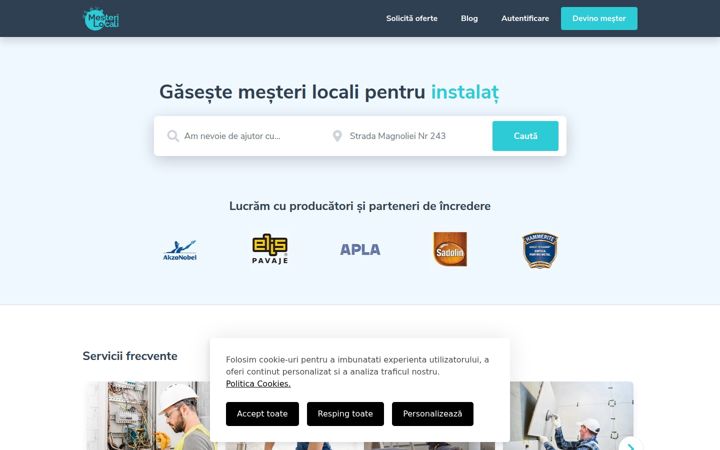This screenshot has width=720, height=450.
Task: Click the Devino meșter button
Action: pyautogui.click(x=599, y=18)
